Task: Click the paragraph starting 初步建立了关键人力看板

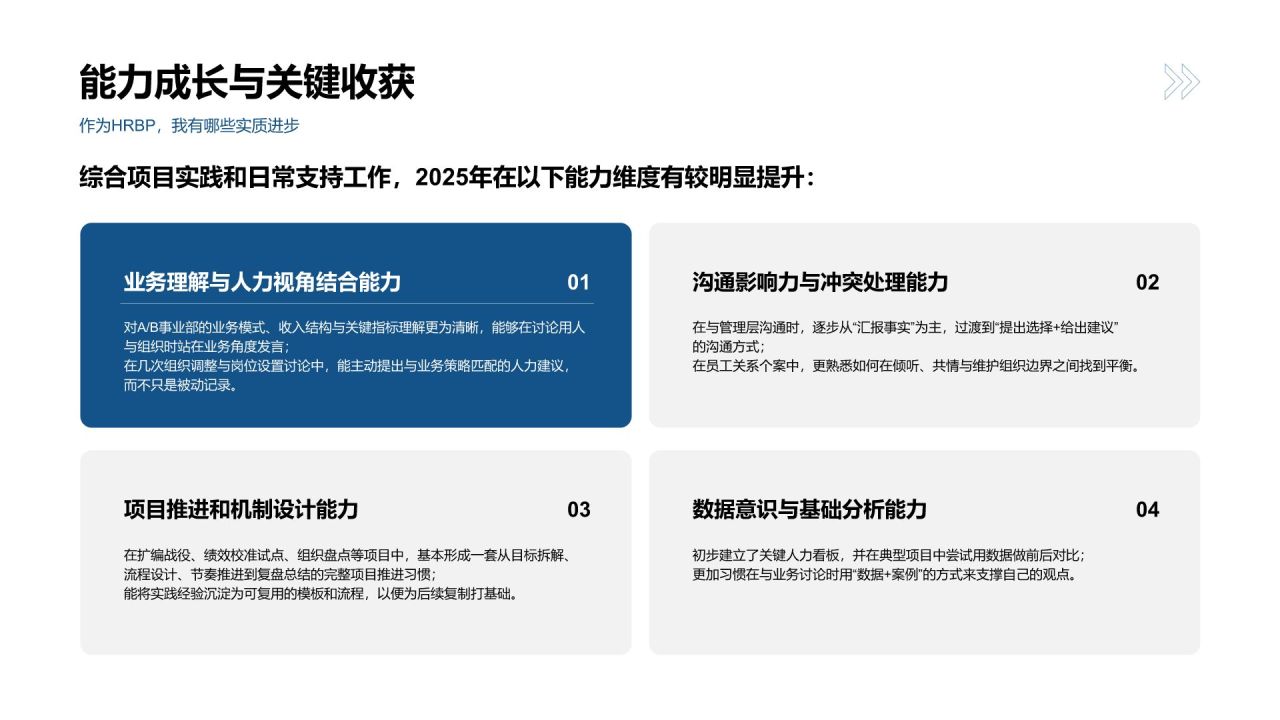Action: tap(888, 564)
